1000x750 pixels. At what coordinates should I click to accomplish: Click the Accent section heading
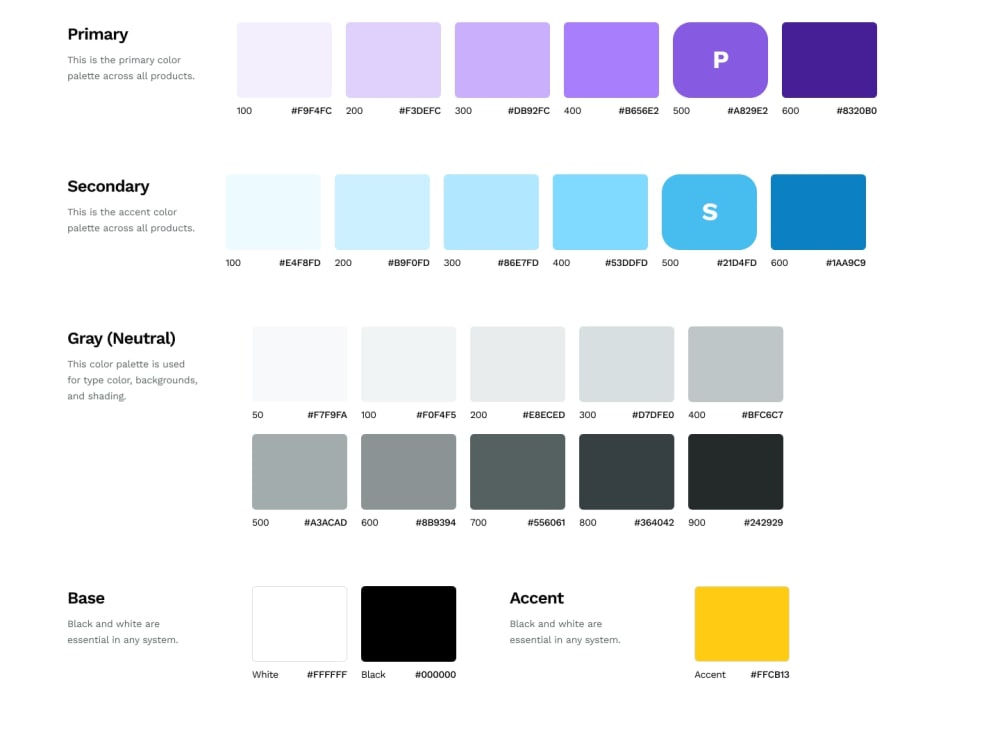[536, 598]
